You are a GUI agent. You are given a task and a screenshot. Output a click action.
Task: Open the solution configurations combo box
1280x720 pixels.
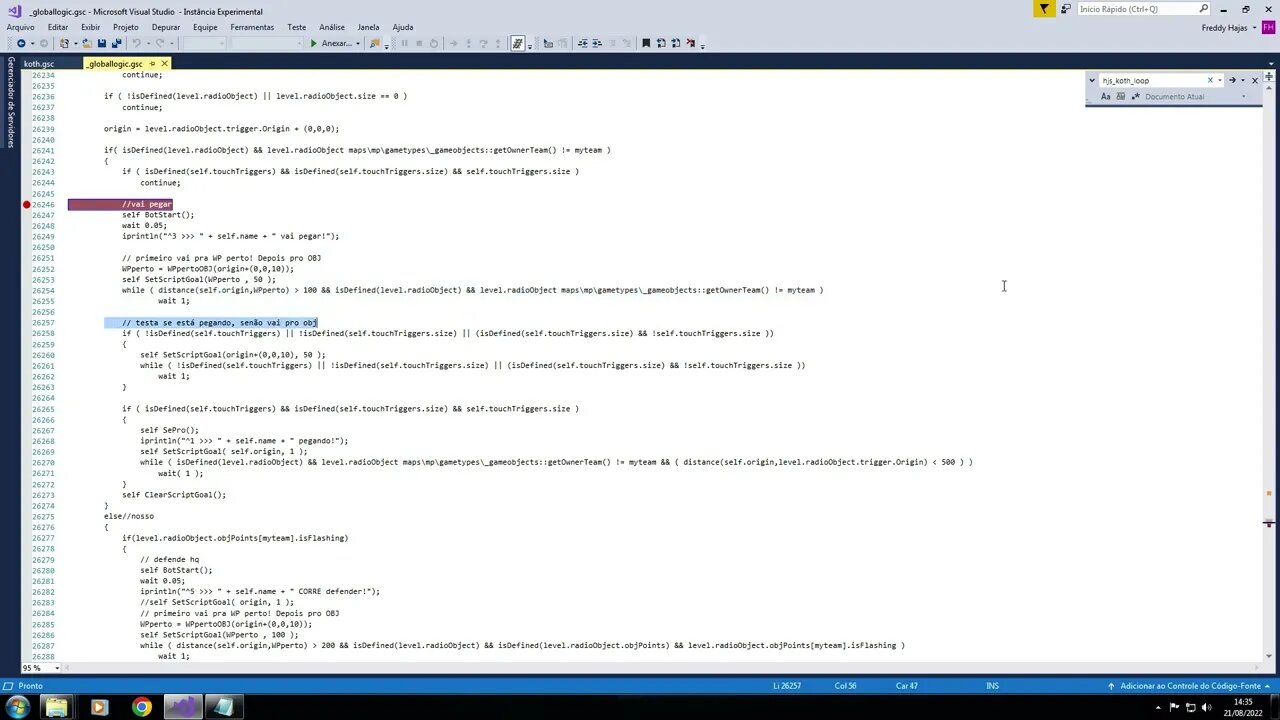pos(205,43)
